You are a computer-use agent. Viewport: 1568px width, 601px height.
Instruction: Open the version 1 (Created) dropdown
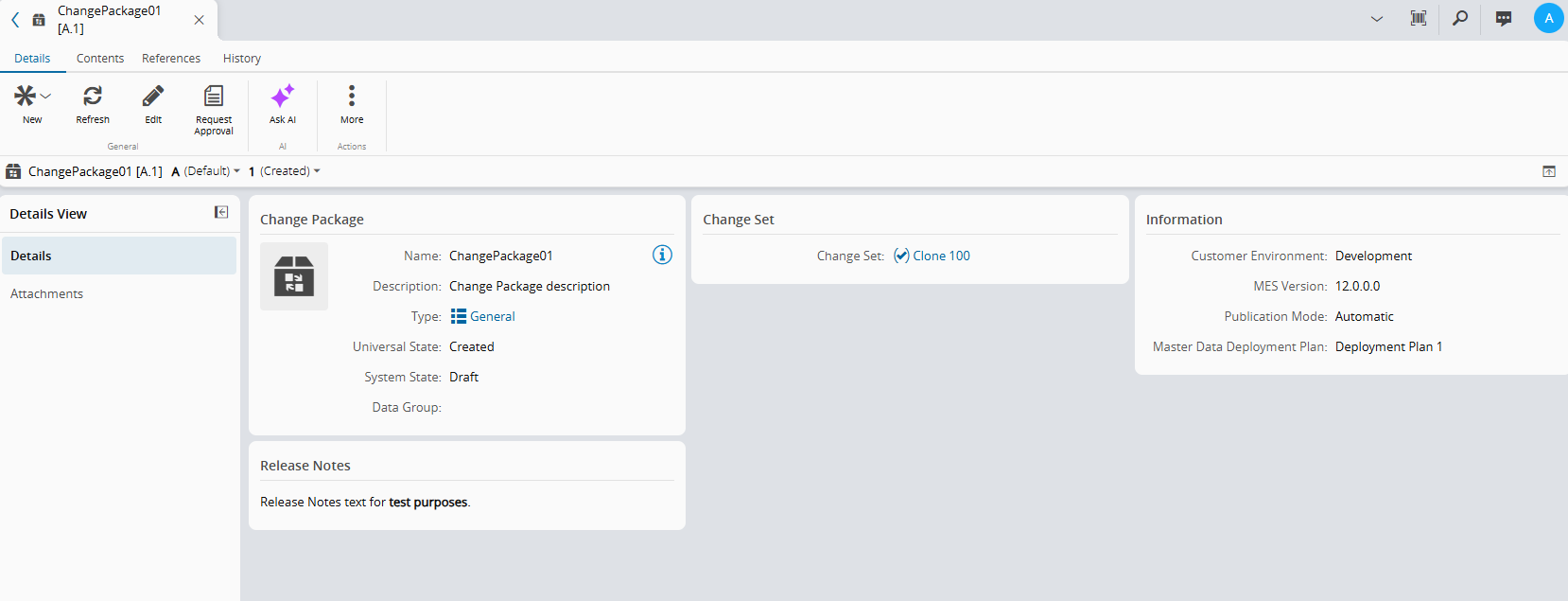coord(284,171)
